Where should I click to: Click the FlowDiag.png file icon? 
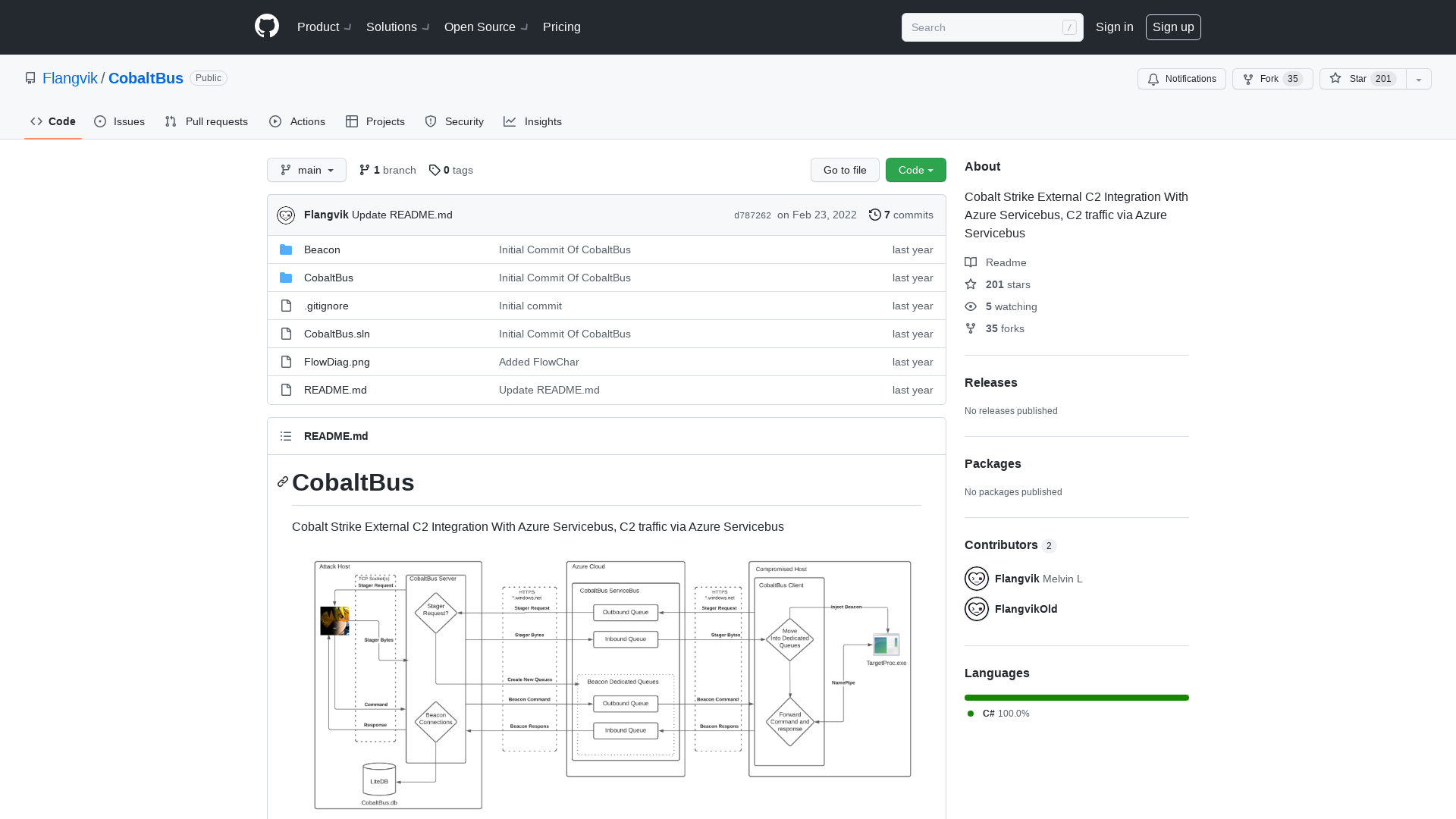pos(286,362)
